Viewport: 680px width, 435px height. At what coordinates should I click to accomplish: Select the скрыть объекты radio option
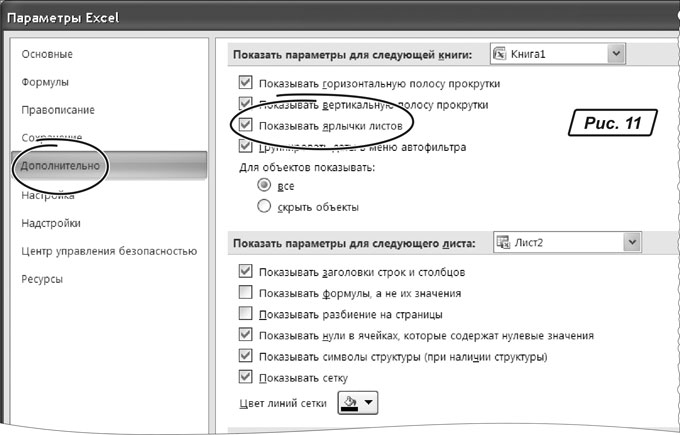[x=265, y=206]
